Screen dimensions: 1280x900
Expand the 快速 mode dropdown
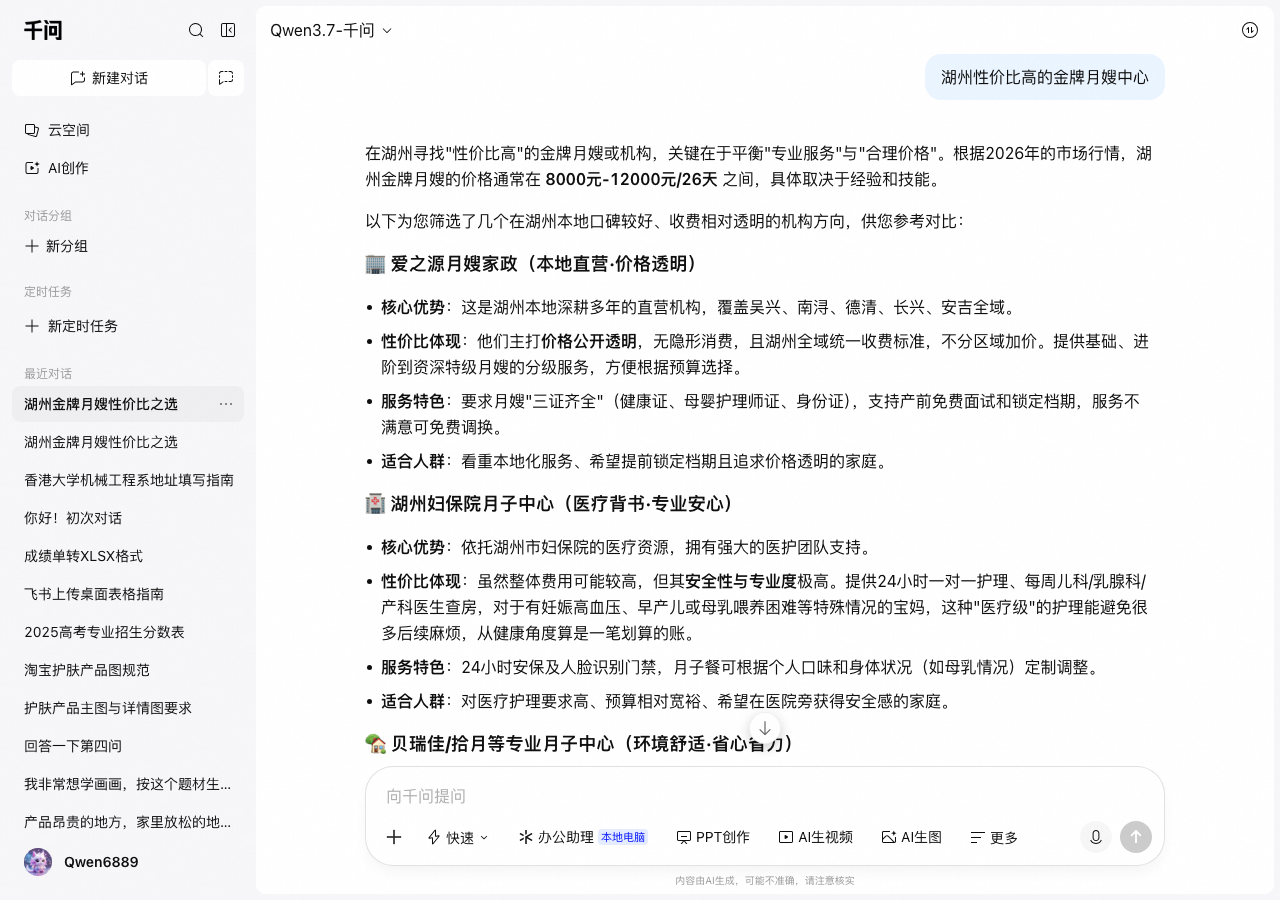458,837
